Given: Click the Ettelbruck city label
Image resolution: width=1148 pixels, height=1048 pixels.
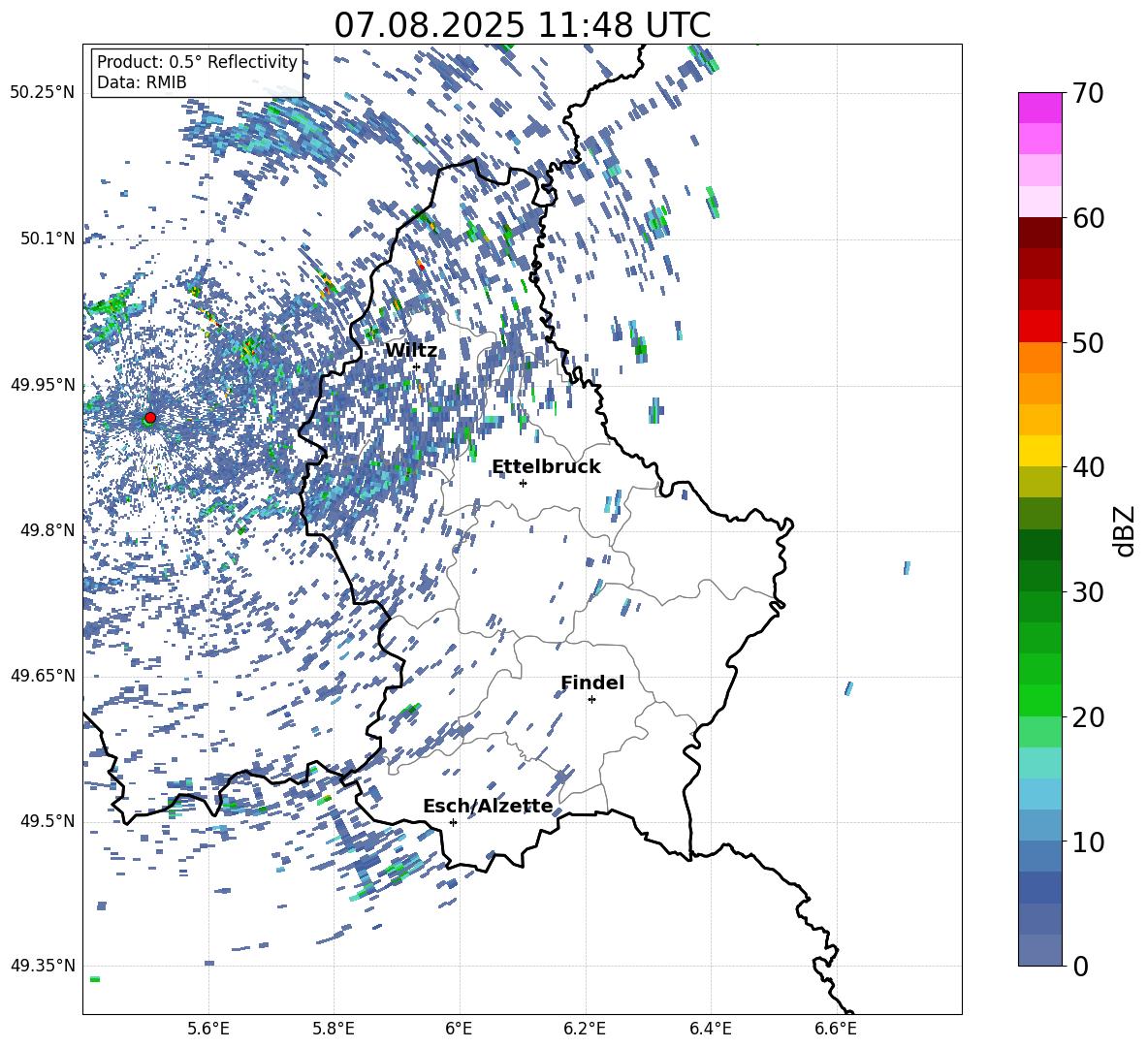Looking at the screenshot, I should tap(546, 467).
